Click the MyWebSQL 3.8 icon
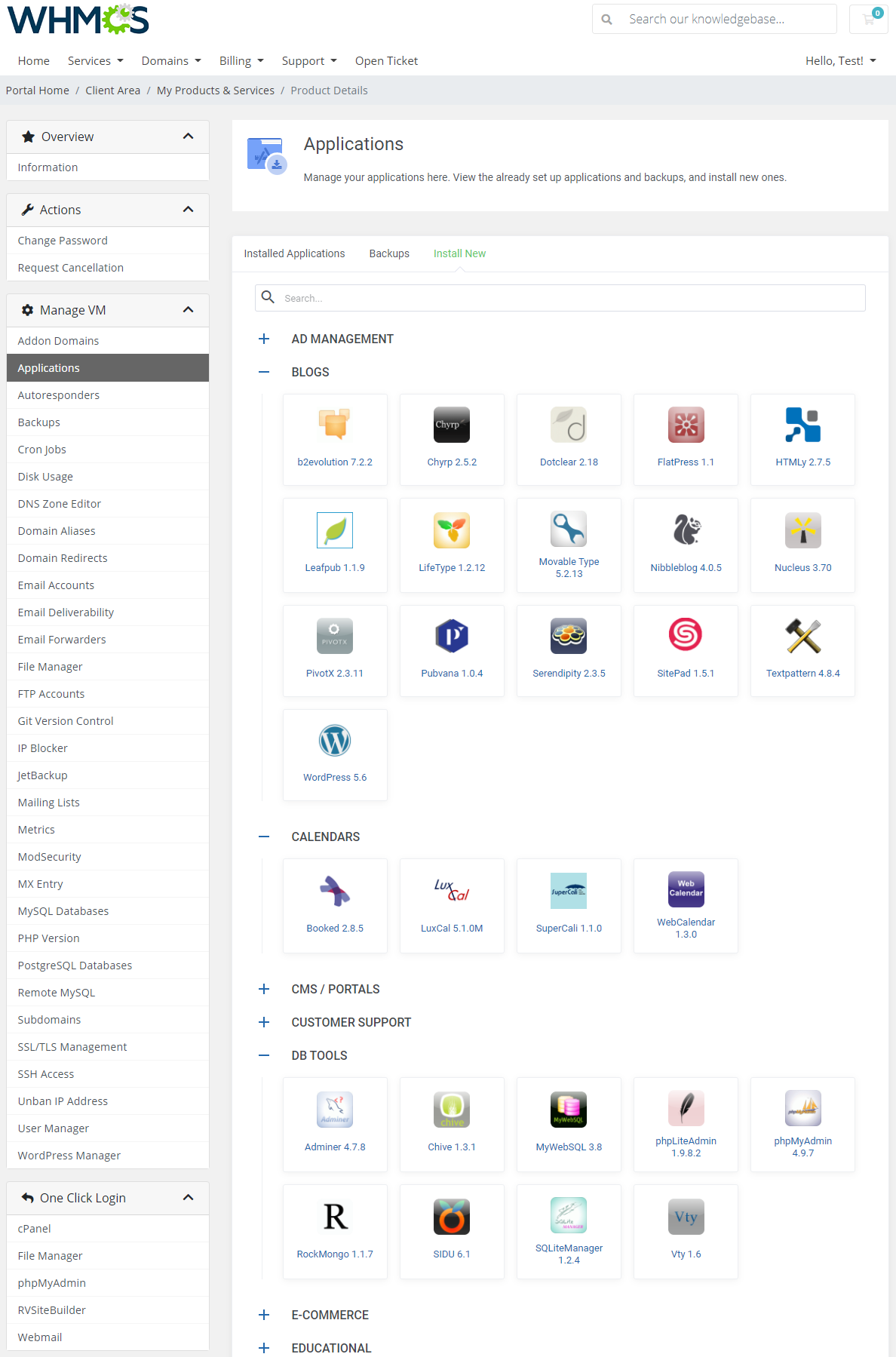896x1357 pixels. [569, 1109]
